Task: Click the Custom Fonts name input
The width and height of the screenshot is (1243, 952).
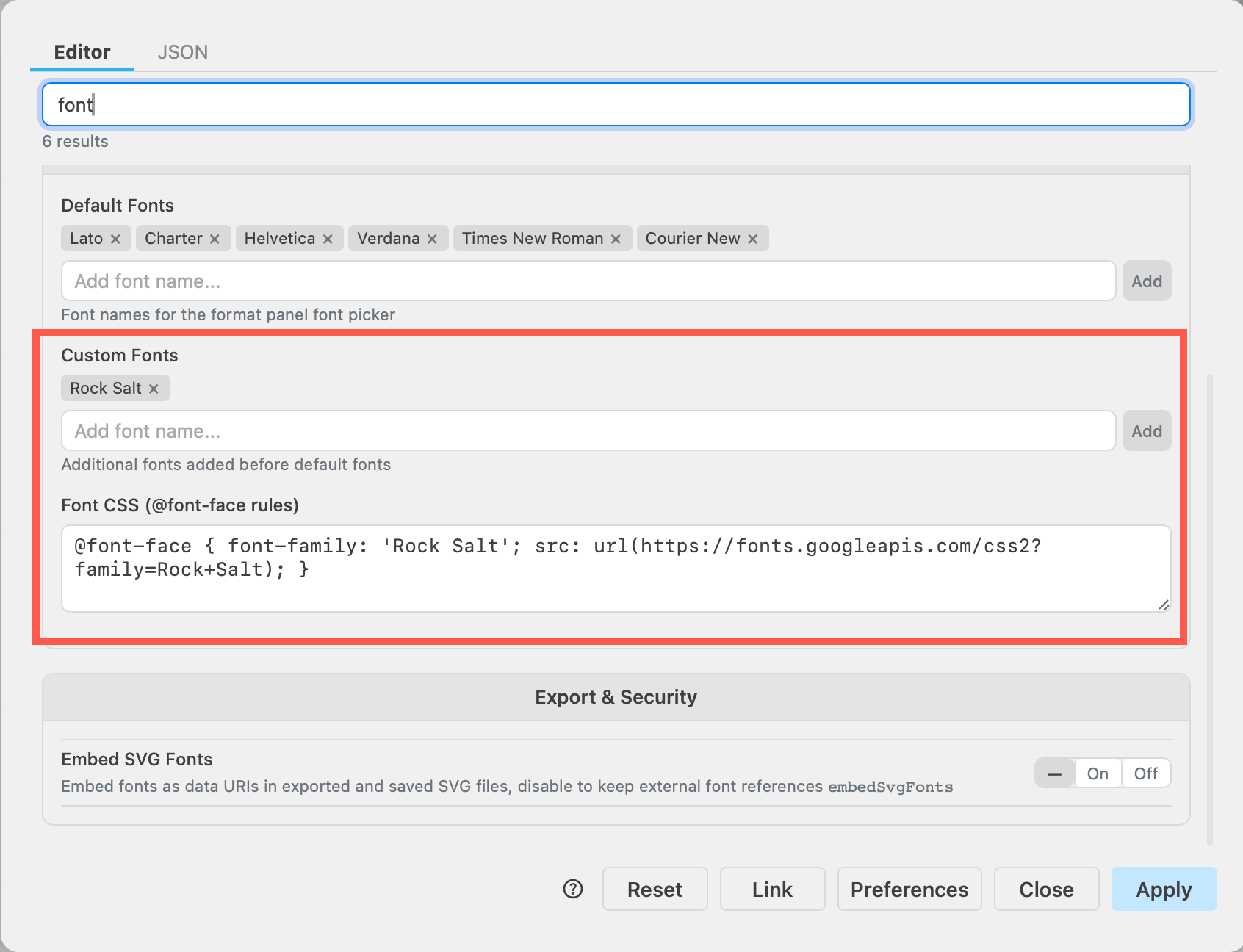Action: 588,430
